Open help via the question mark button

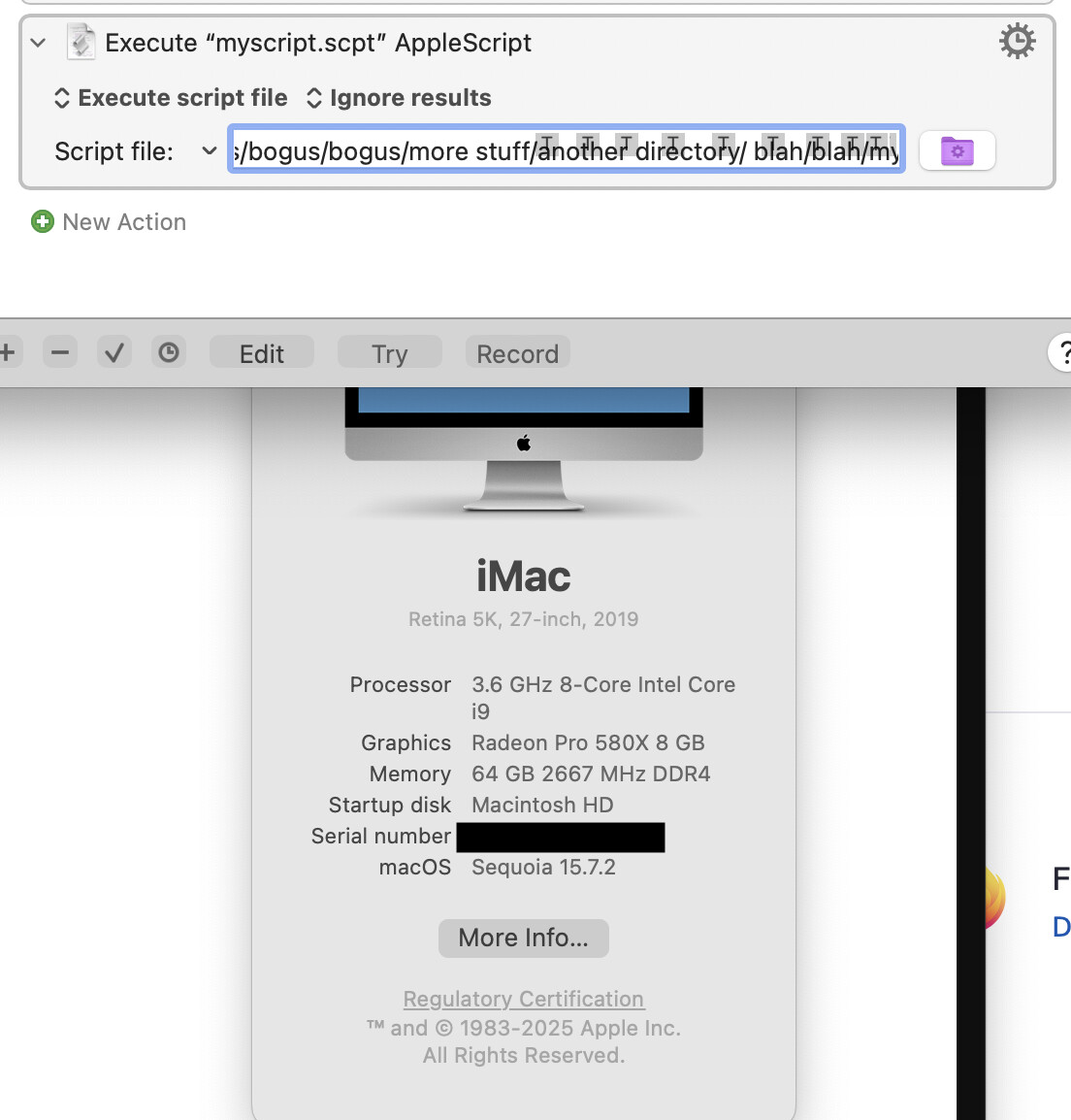(1062, 352)
